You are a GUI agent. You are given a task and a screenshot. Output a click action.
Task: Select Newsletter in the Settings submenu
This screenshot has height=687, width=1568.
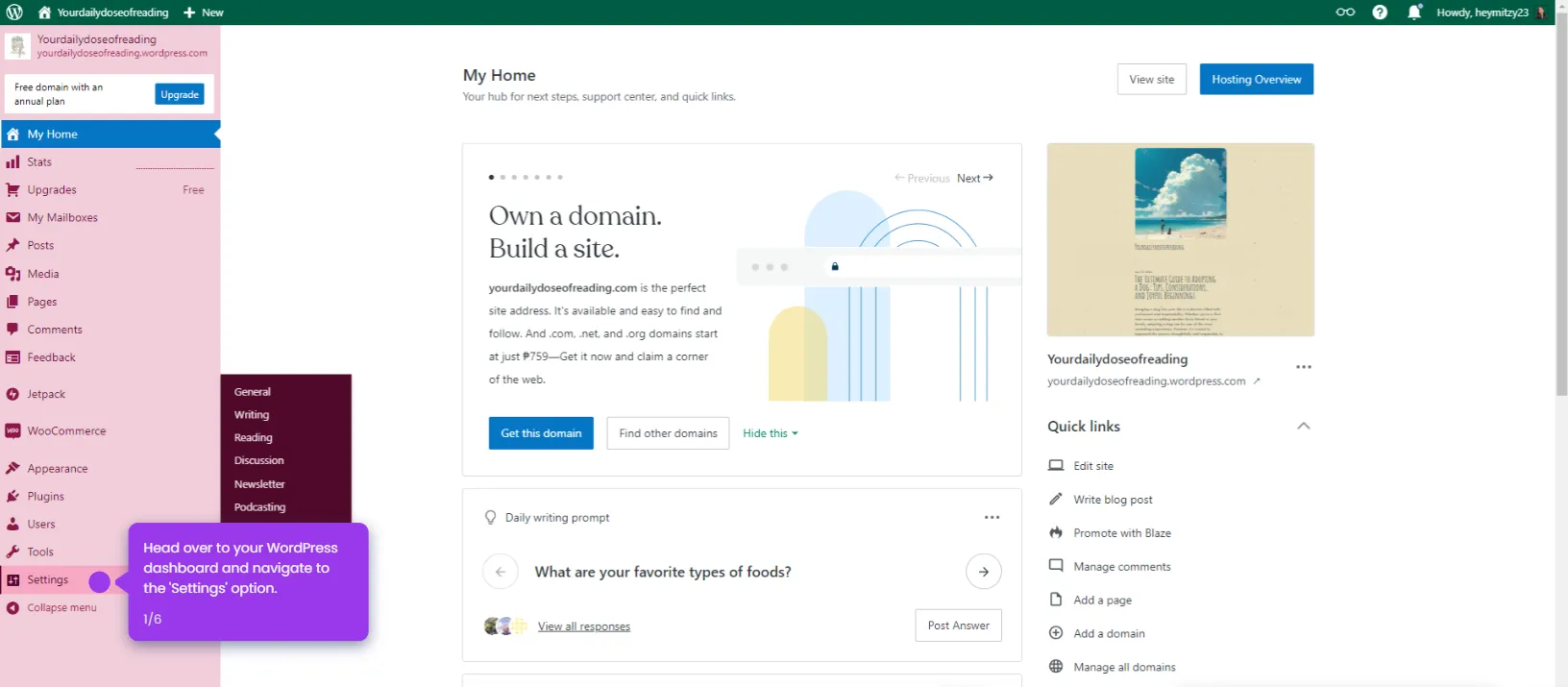[259, 484]
